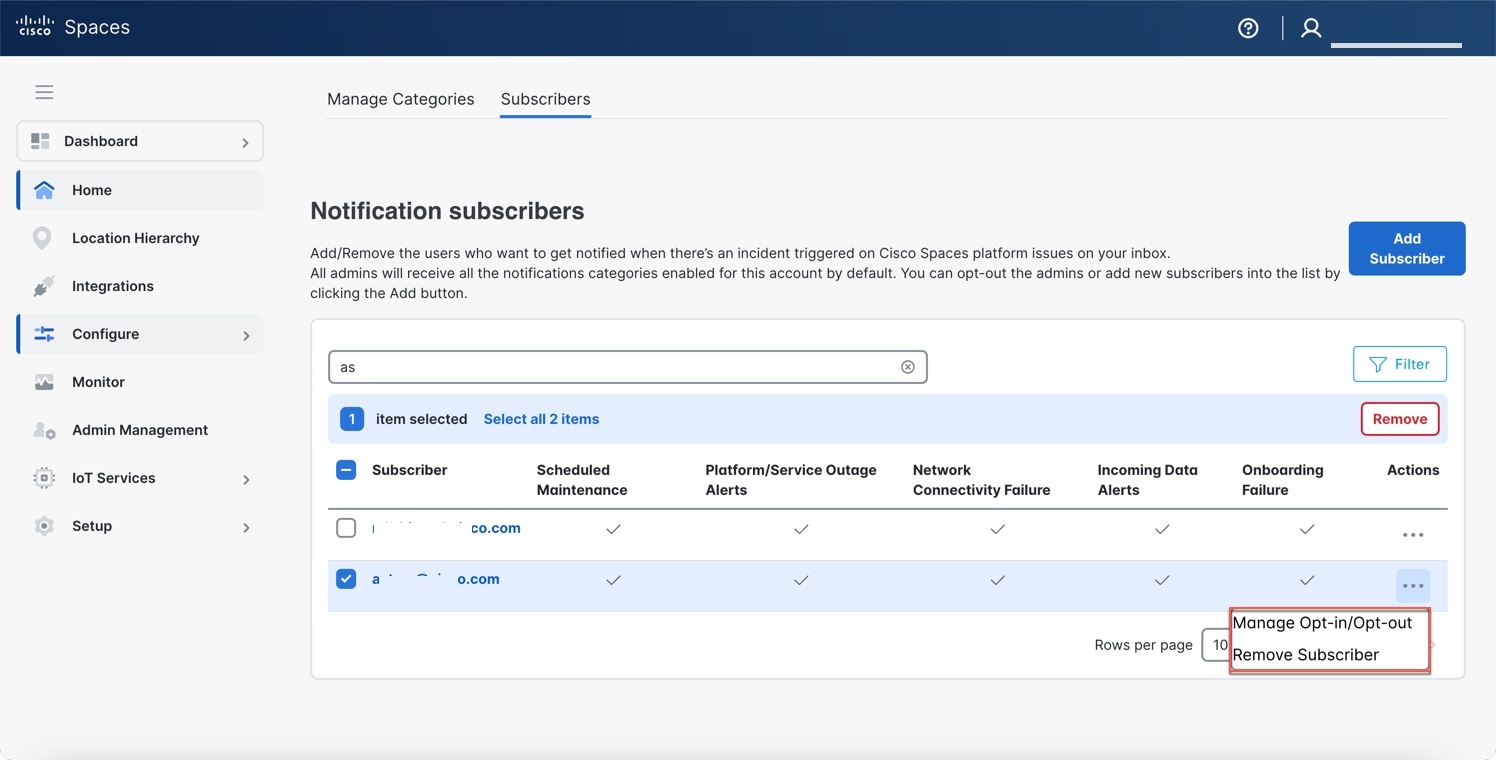Switch to the Subscribers tab

[x=546, y=99]
